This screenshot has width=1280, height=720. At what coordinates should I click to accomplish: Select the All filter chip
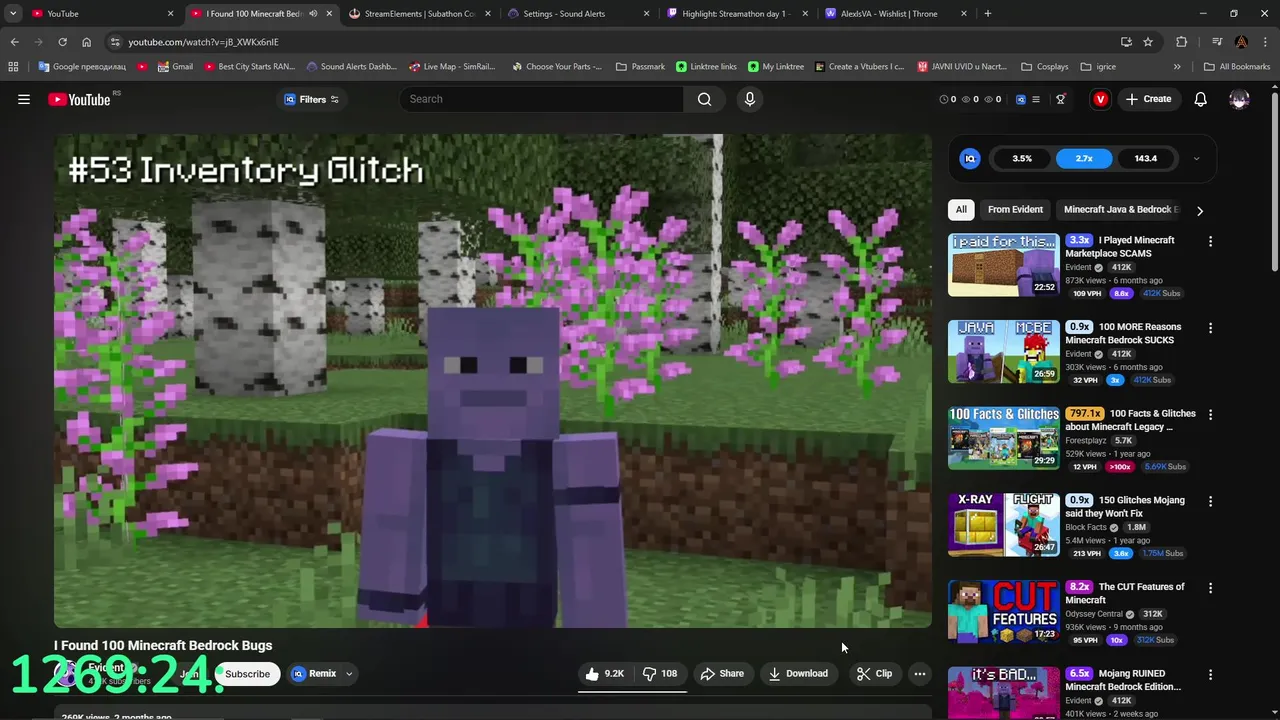[961, 210]
